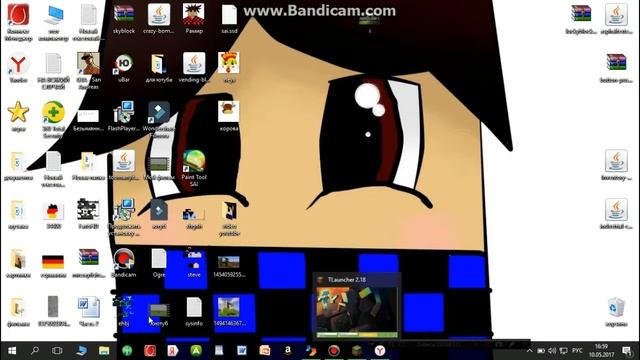
Task: Open the volume control in system tray
Action: tap(552, 351)
